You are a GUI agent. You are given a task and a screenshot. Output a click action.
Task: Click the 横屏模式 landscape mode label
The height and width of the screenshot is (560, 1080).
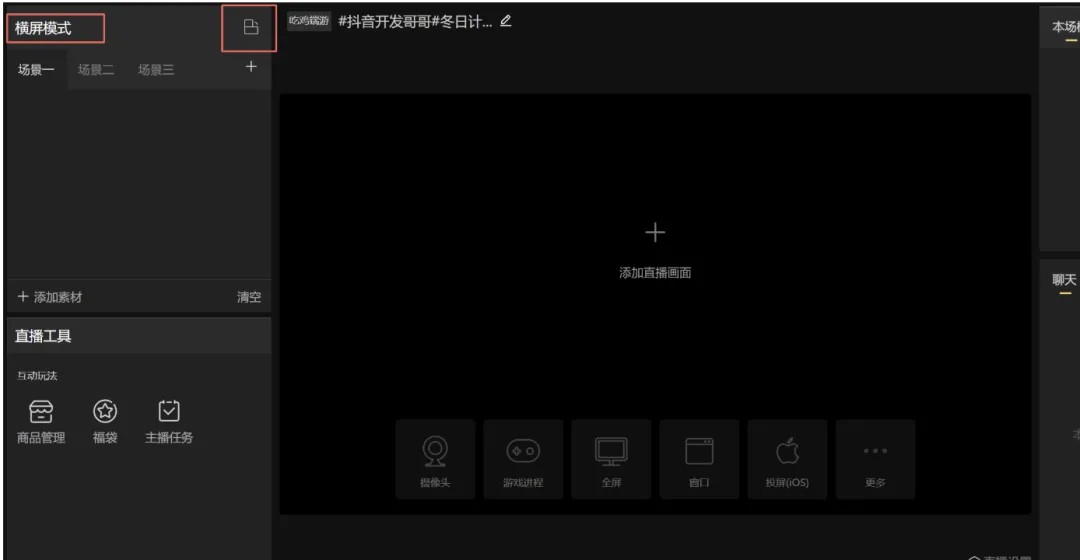(x=44, y=29)
